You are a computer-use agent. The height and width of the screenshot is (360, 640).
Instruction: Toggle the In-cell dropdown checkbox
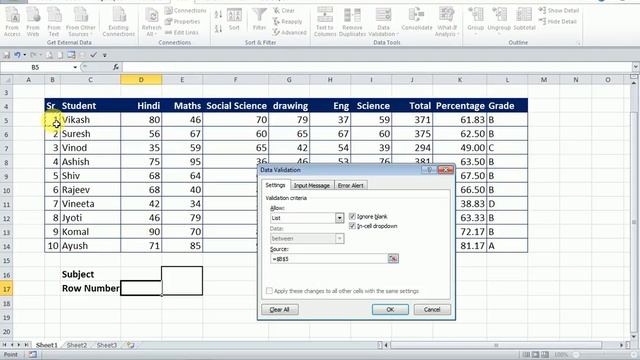352,226
